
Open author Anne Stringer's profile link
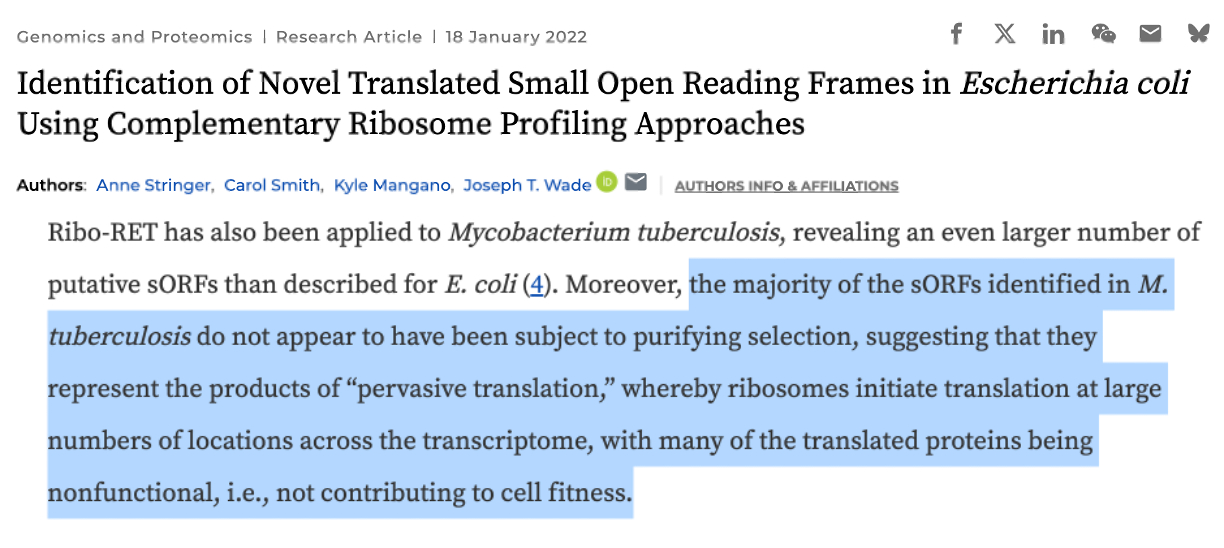point(153,185)
